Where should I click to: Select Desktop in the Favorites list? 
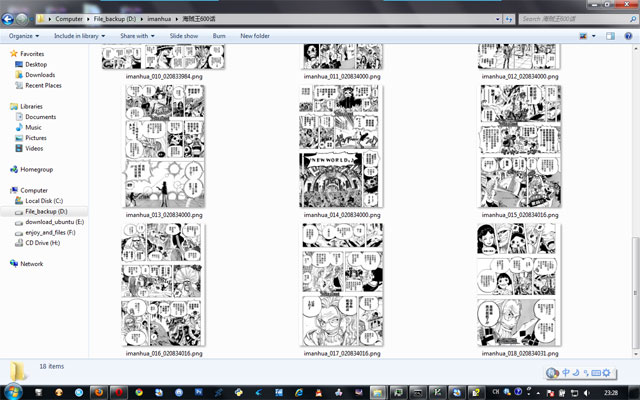[x=36, y=64]
